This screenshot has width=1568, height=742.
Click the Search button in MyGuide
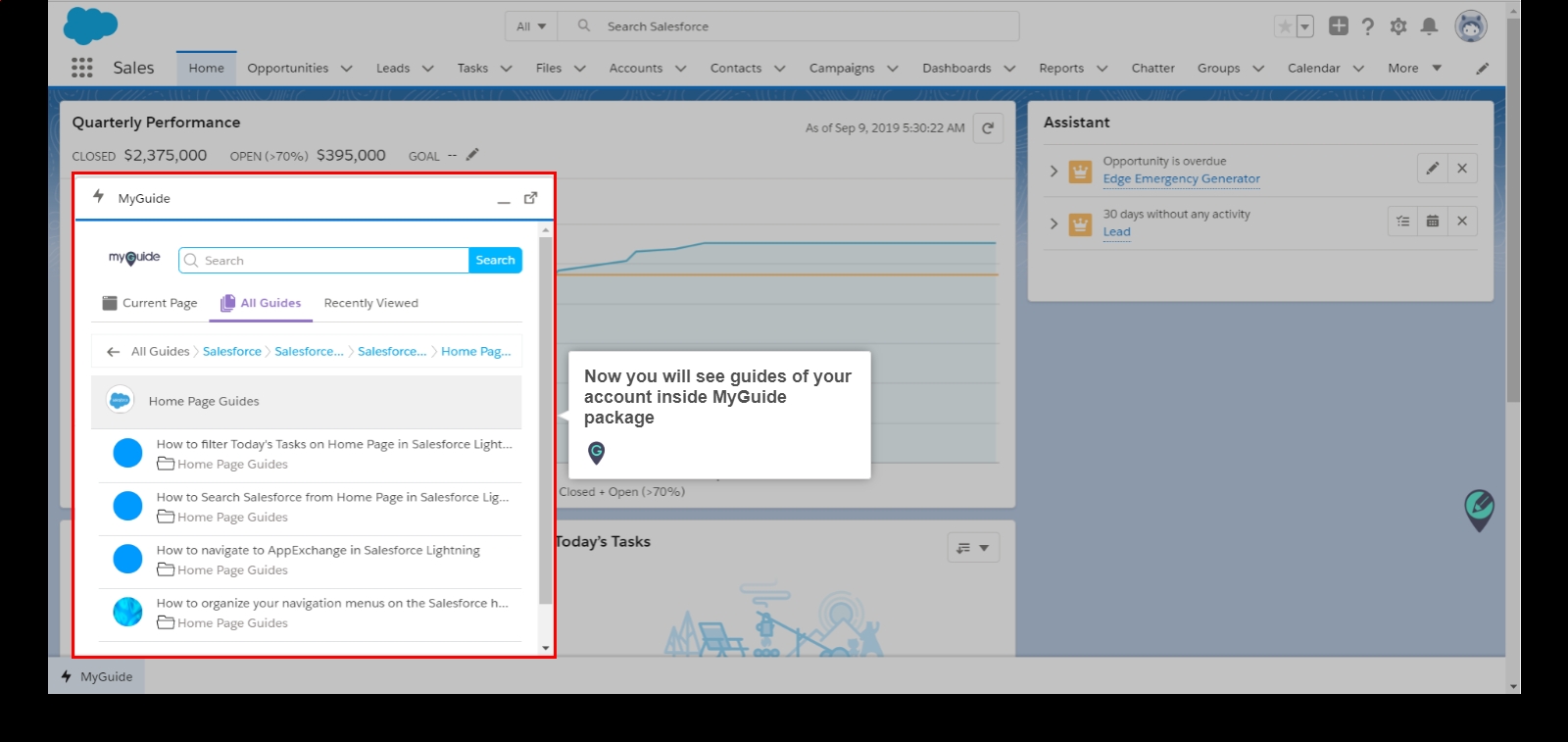[x=495, y=261]
